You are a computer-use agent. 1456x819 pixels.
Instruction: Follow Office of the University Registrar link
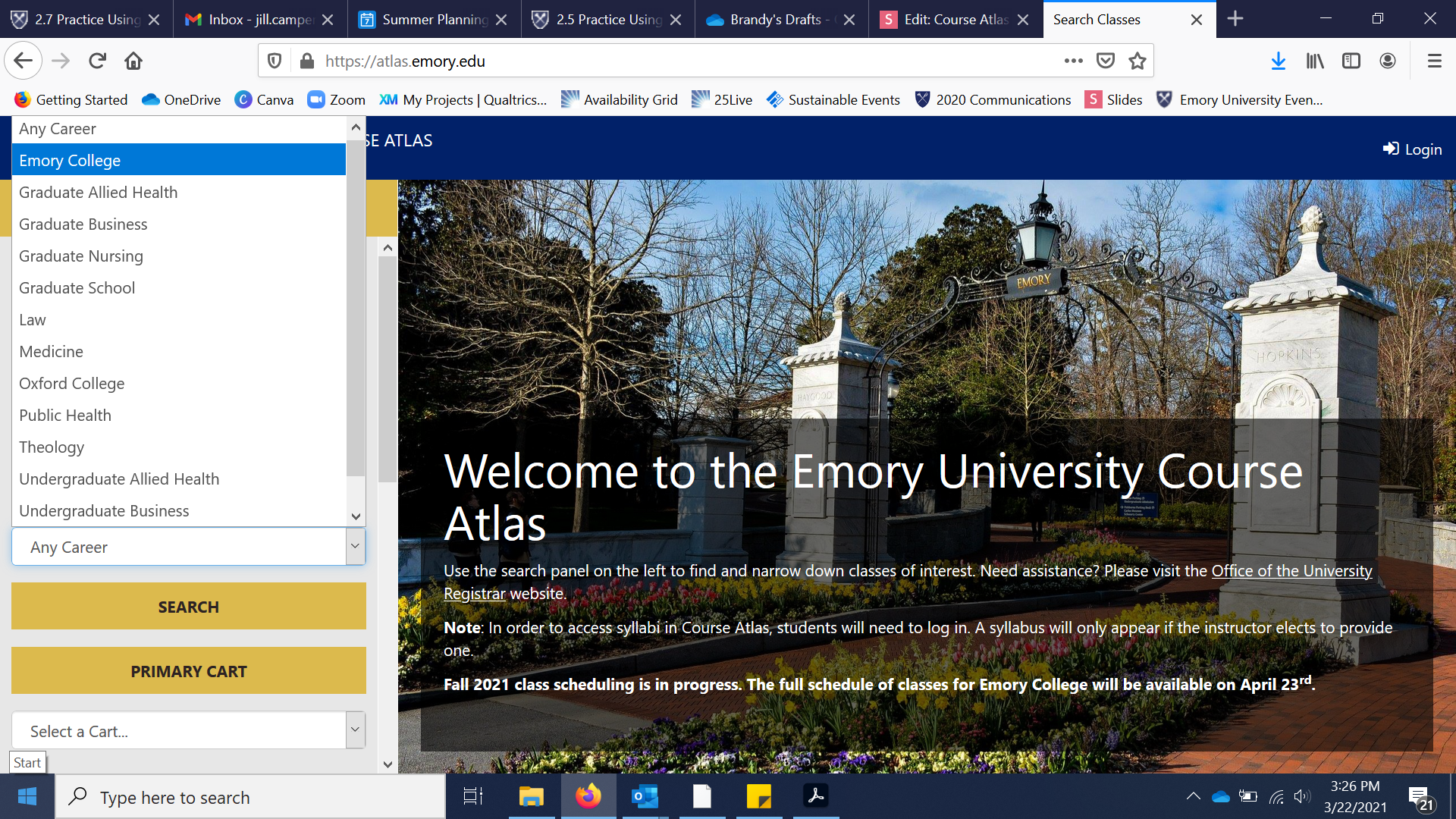[x=1291, y=571]
